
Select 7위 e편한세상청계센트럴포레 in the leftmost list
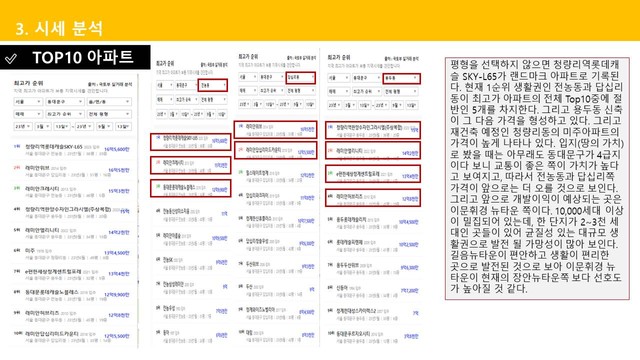click(x=72, y=274)
